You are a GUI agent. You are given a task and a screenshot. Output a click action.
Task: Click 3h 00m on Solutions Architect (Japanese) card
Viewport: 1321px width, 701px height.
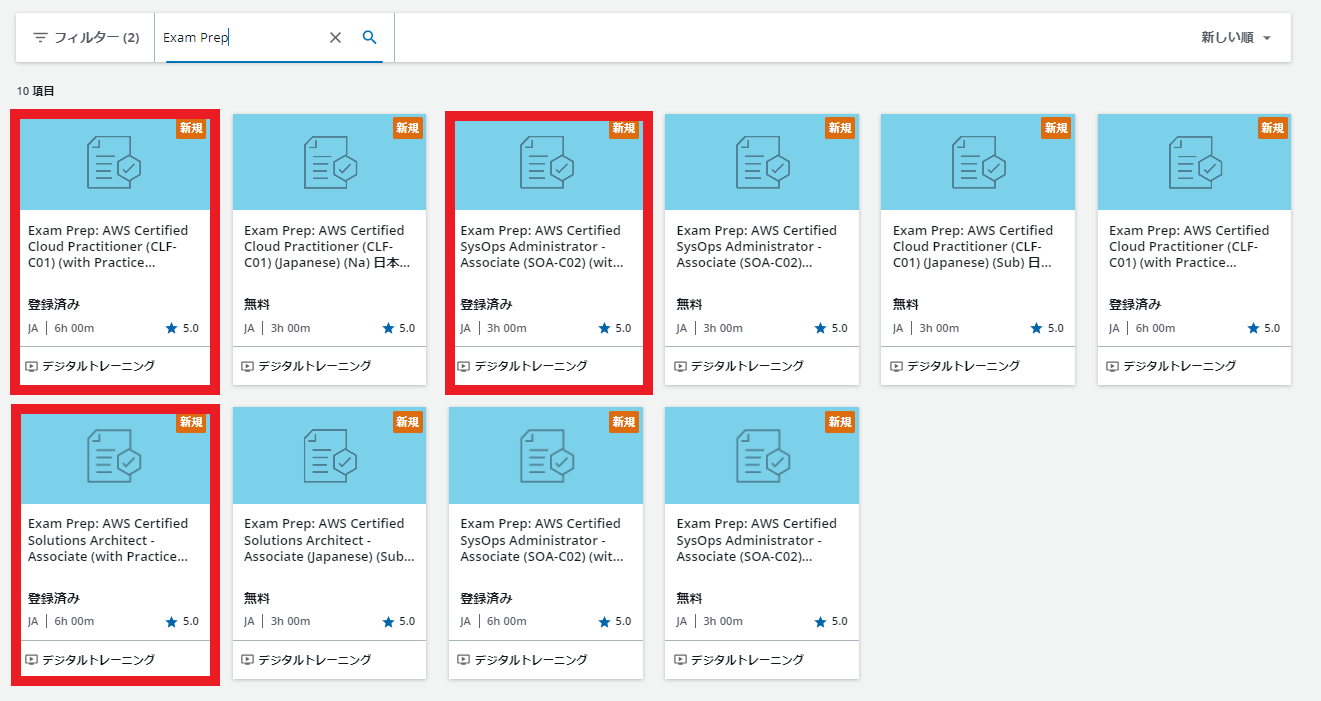(290, 621)
